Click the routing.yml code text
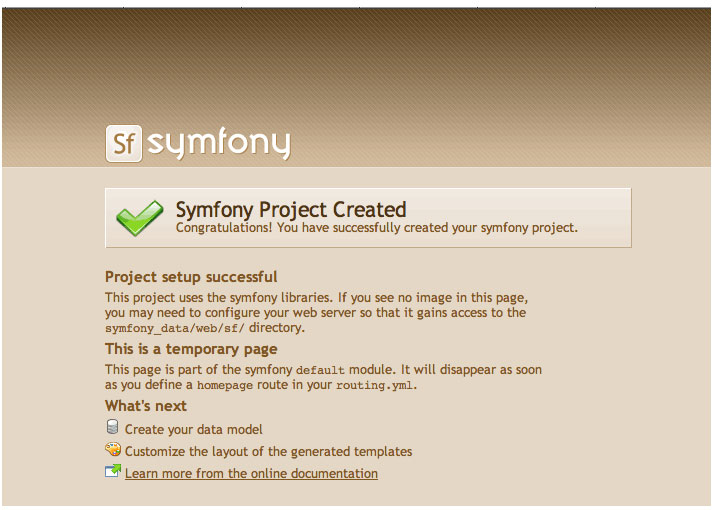Image resolution: width=714 pixels, height=510 pixels. click(x=374, y=386)
